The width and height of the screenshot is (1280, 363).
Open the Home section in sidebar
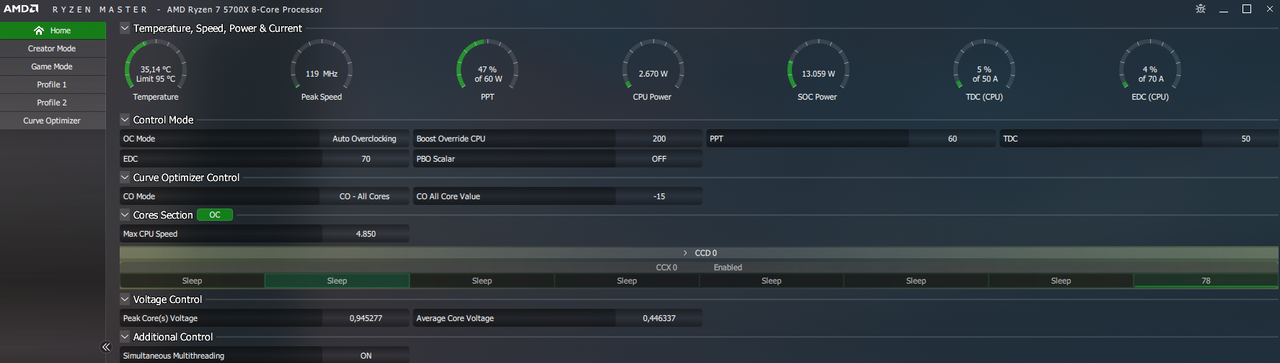pyautogui.click(x=53, y=30)
